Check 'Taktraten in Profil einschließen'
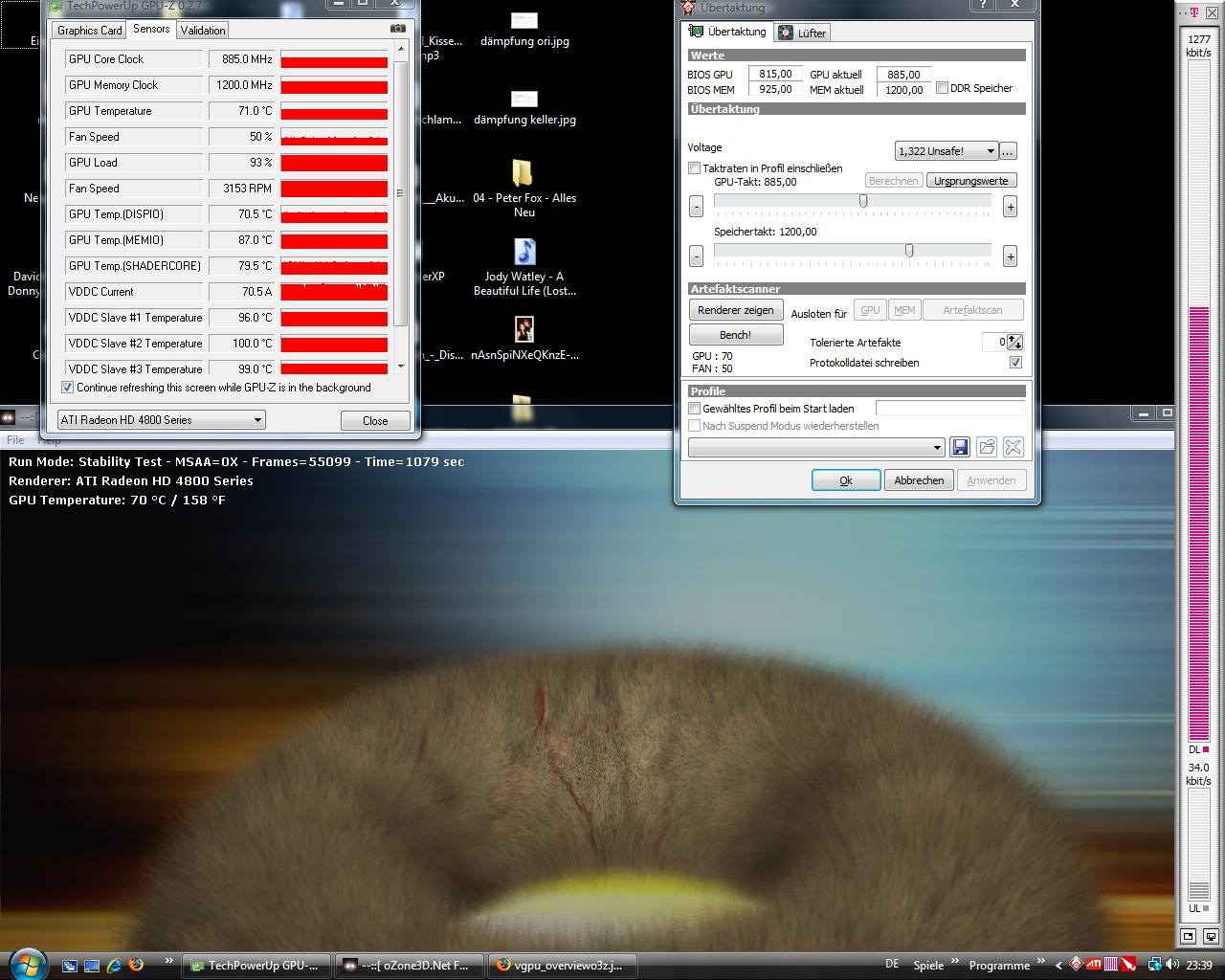The height and width of the screenshot is (980, 1225). tap(695, 168)
